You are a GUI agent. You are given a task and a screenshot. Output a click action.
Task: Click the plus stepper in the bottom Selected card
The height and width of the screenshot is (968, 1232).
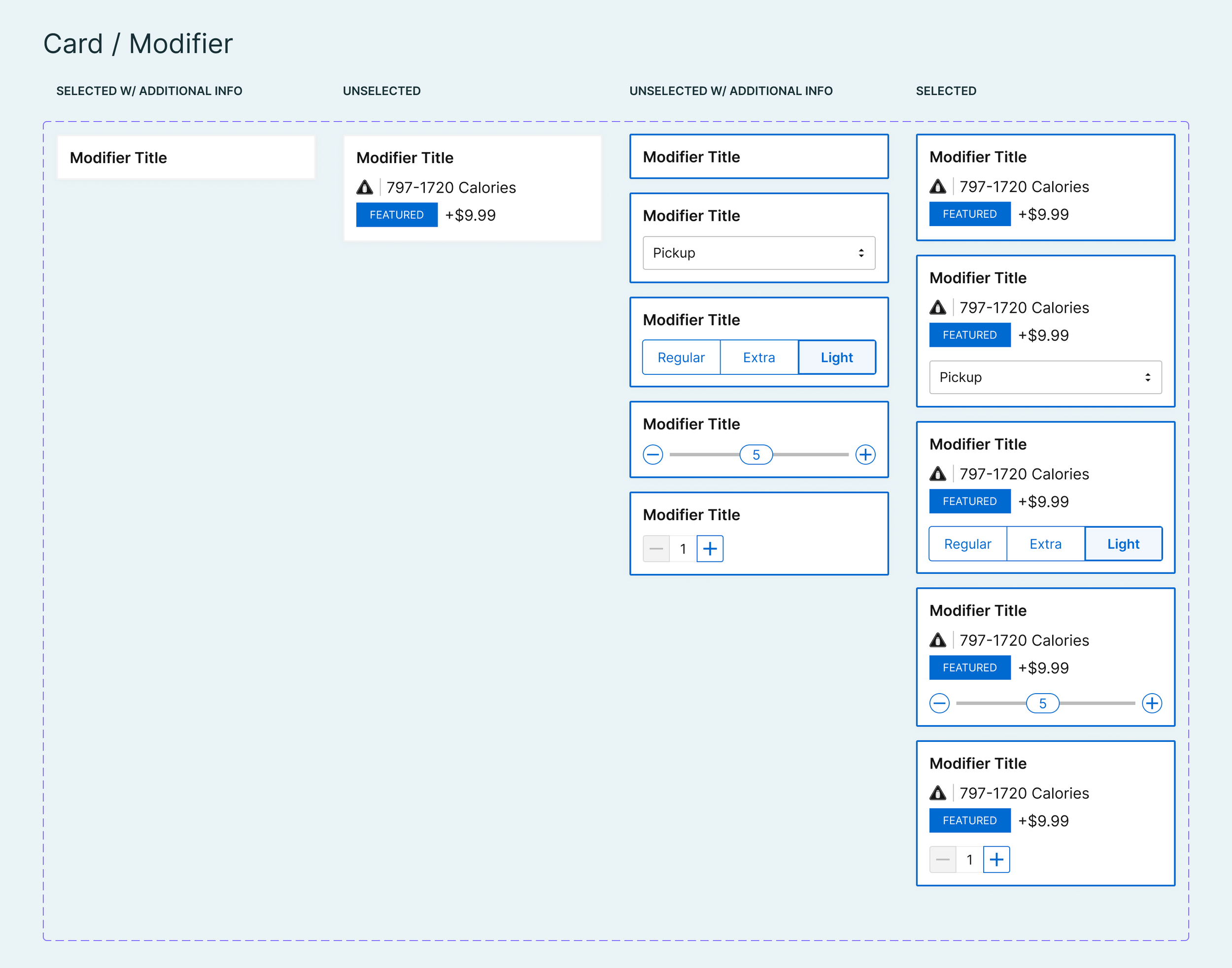click(x=996, y=860)
